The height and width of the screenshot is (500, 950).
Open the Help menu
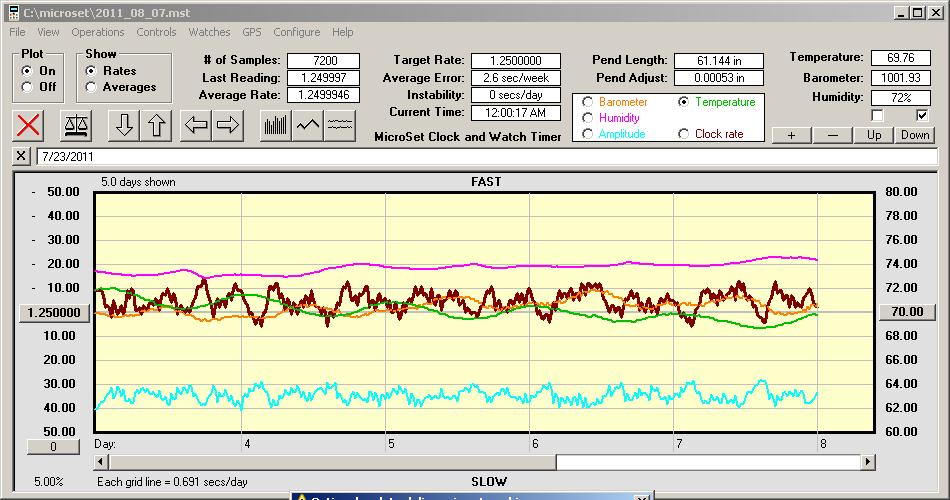(342, 32)
